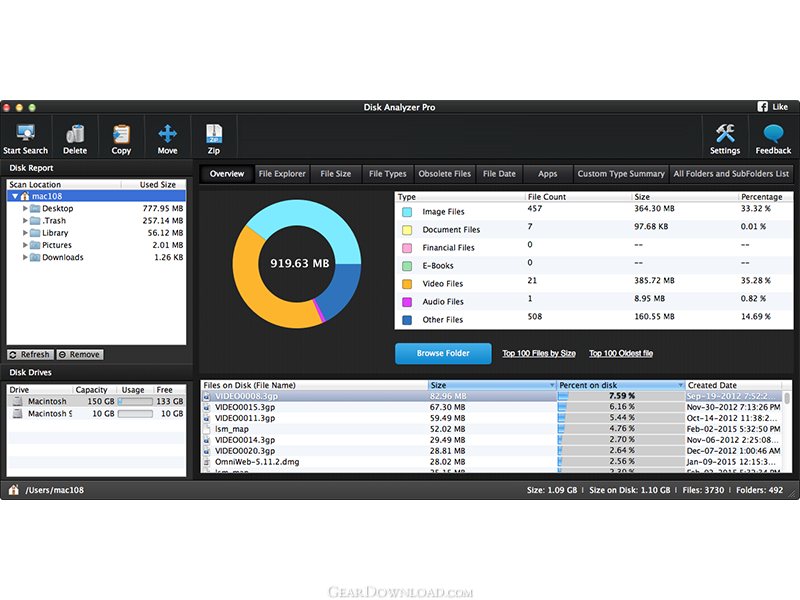The width and height of the screenshot is (800, 600).
Task: Click the Zip archive icon
Action: click(x=214, y=134)
